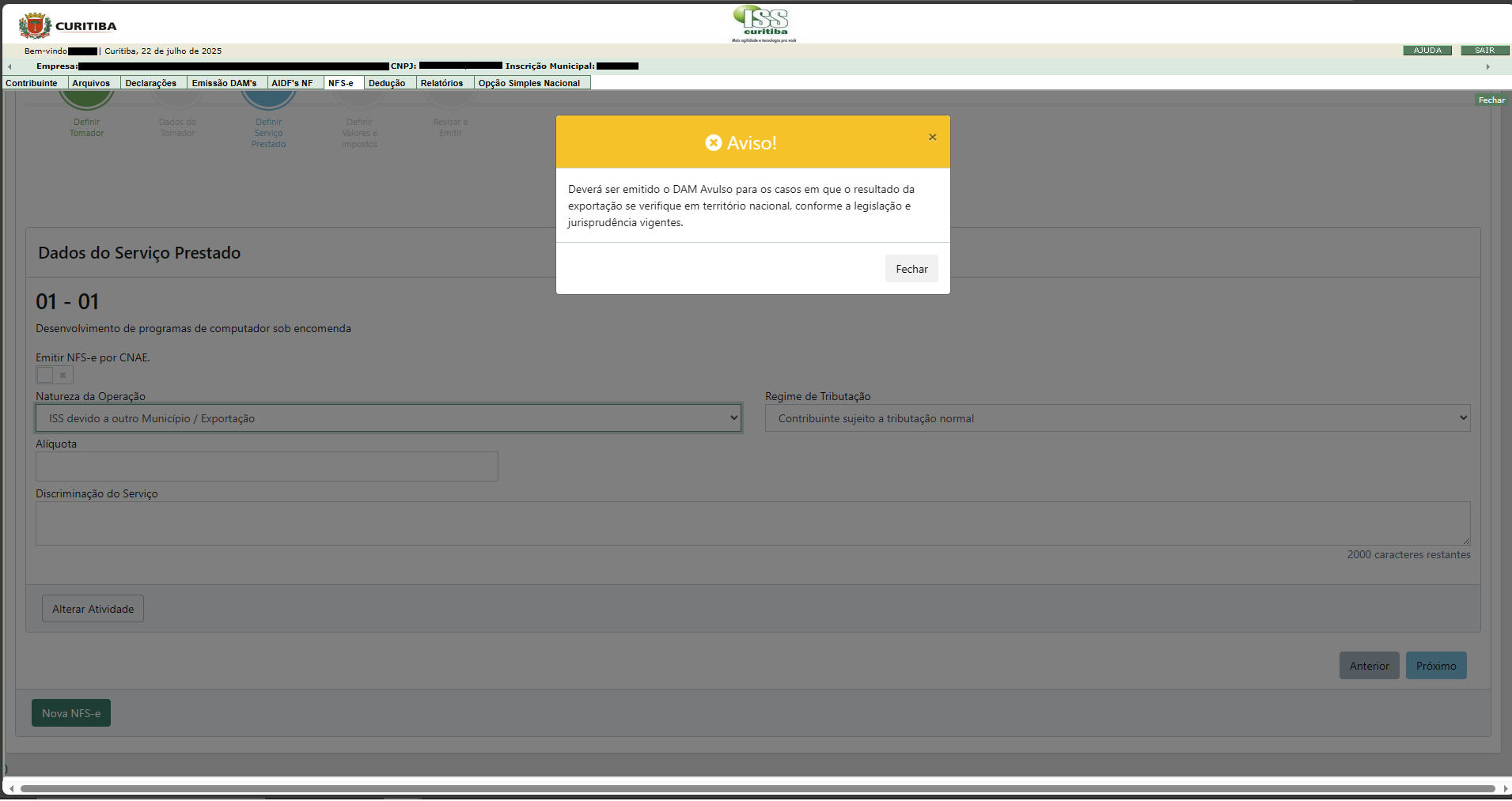Toggle the Emitir NFS-e por CNAE switch
The image size is (1512, 801).
(54, 375)
